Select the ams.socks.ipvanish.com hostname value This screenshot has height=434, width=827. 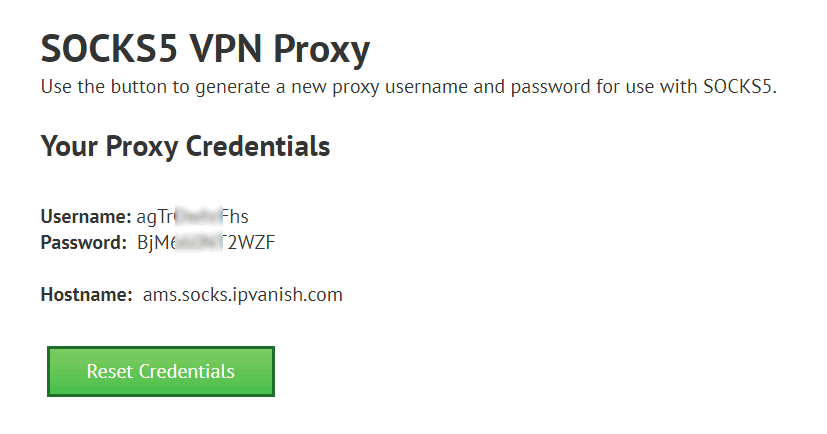(243, 294)
